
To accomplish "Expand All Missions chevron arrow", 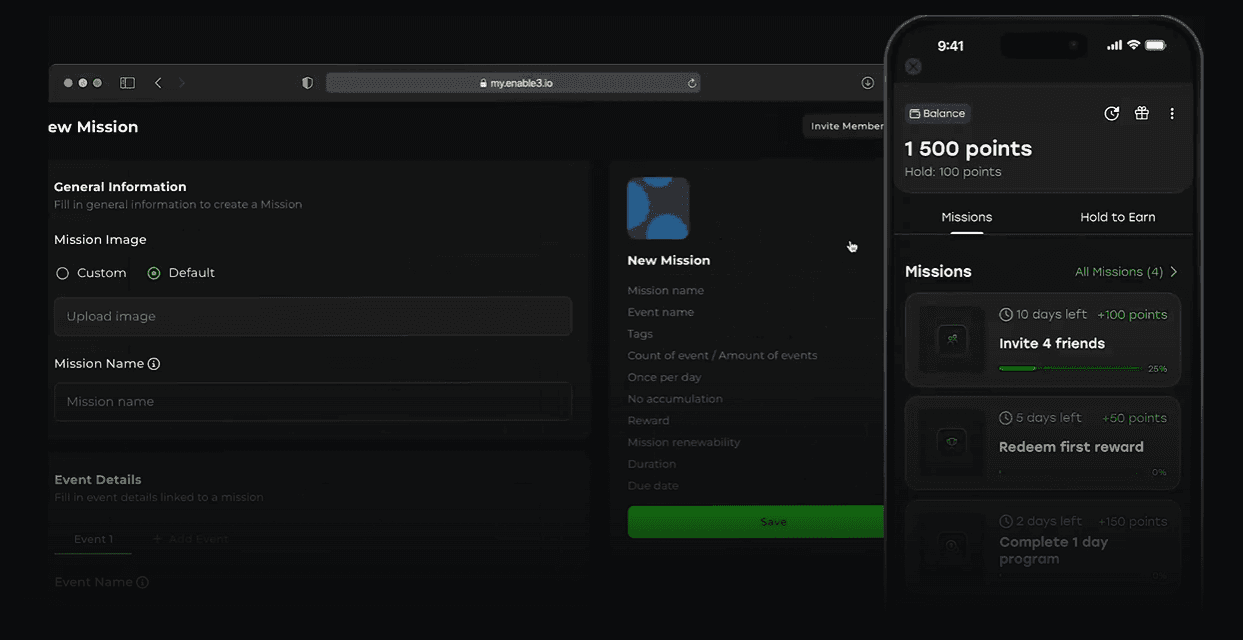I will point(1174,272).
